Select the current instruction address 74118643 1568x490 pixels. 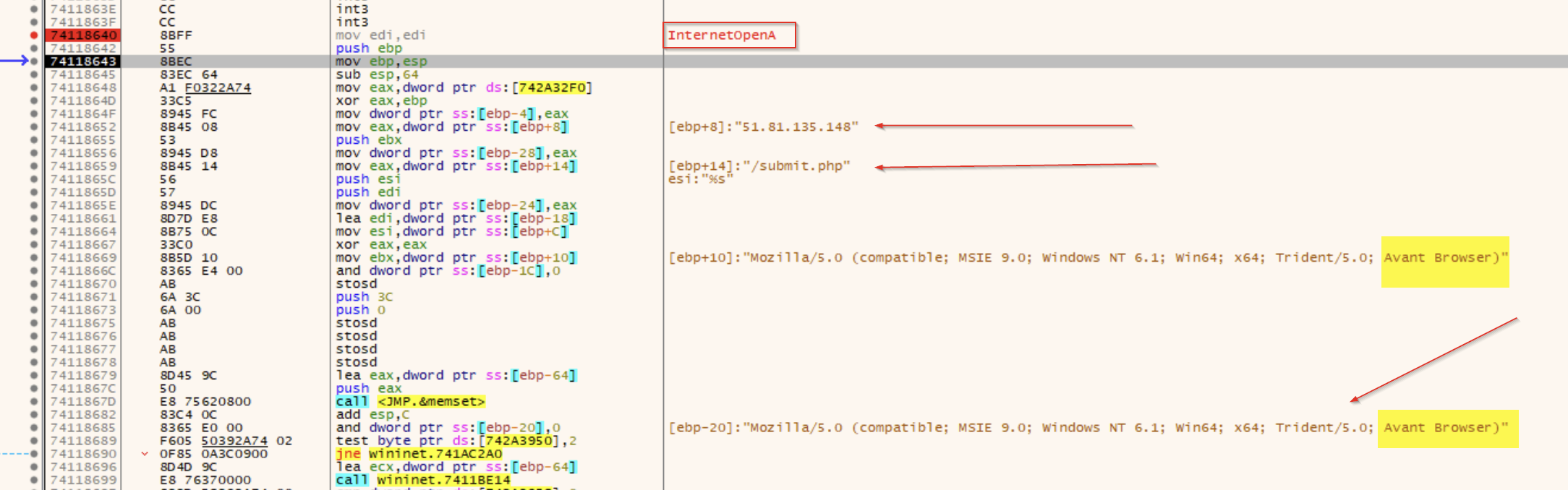pos(83,61)
